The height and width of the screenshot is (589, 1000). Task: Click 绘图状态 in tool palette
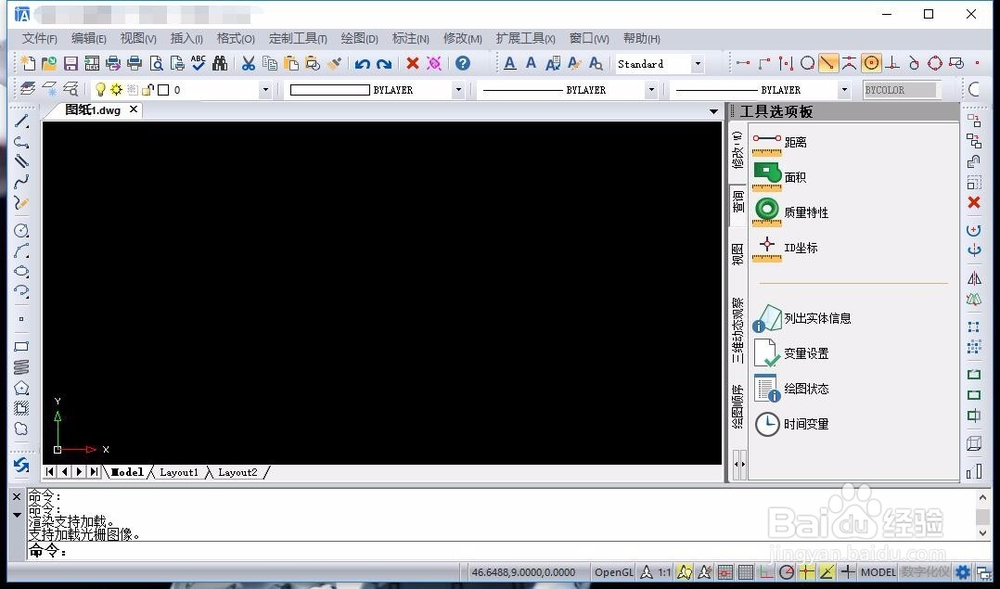(x=791, y=388)
